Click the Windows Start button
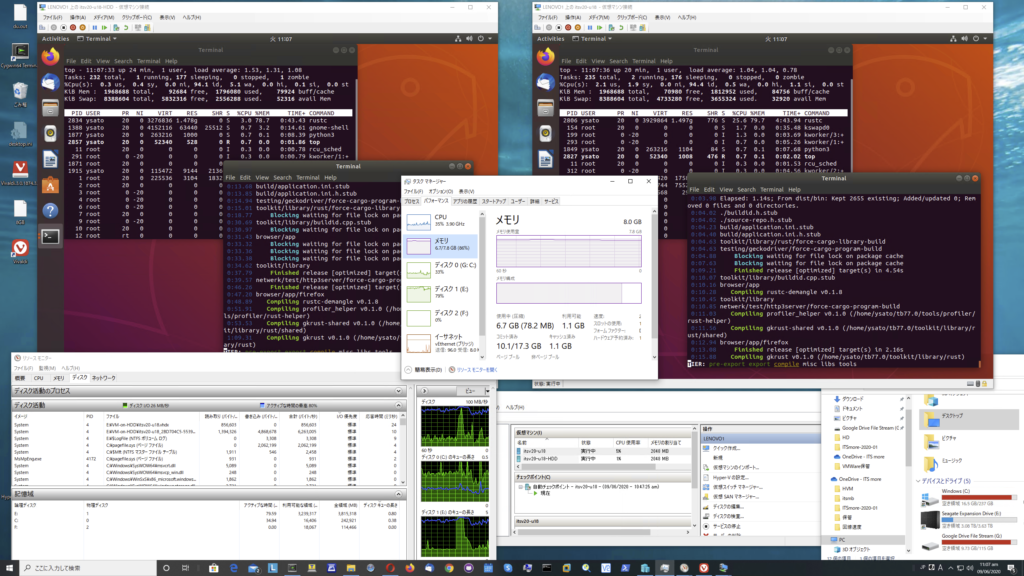 click(10, 567)
